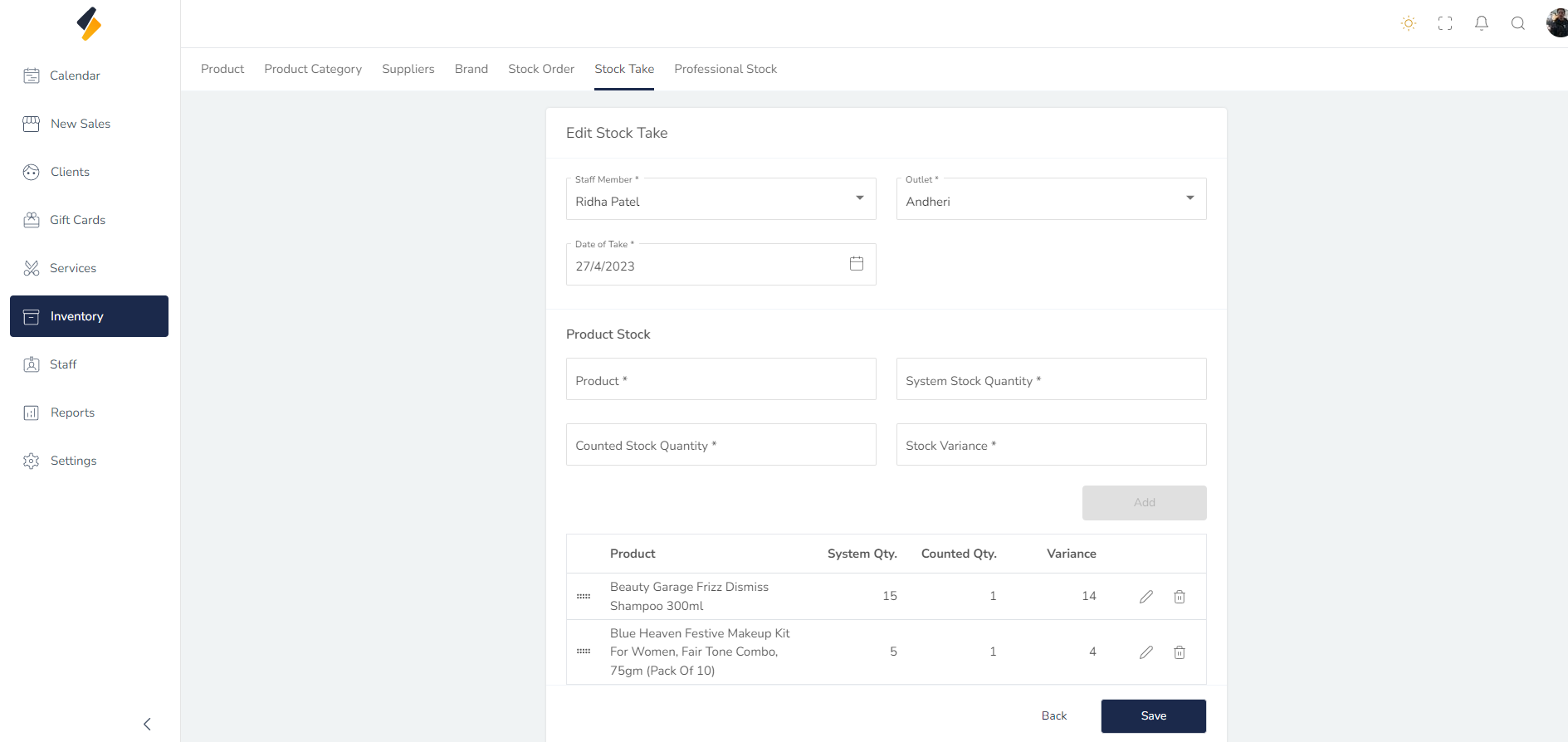The height and width of the screenshot is (742, 1568).
Task: Delete the Blue Heaven Festive Makeup Kit row
Action: [x=1179, y=652]
